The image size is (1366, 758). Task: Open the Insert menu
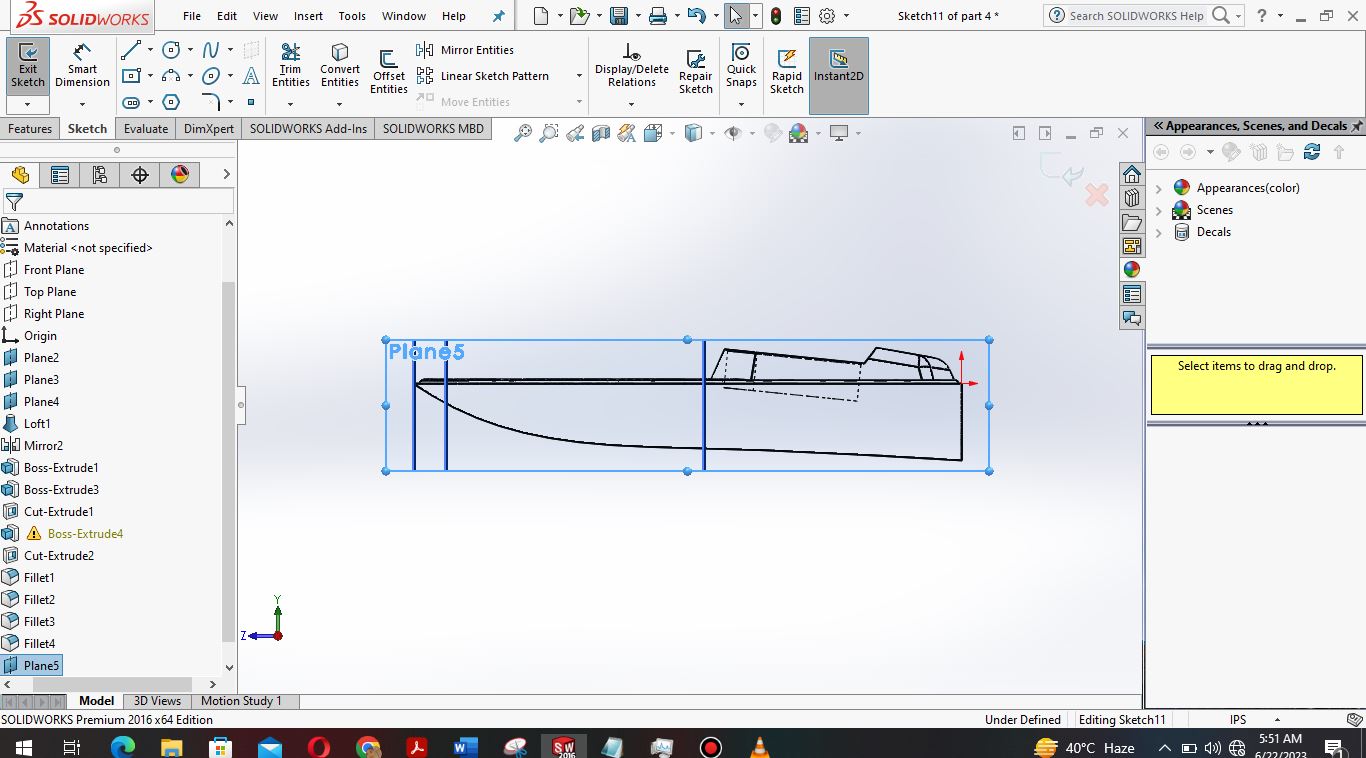click(308, 16)
